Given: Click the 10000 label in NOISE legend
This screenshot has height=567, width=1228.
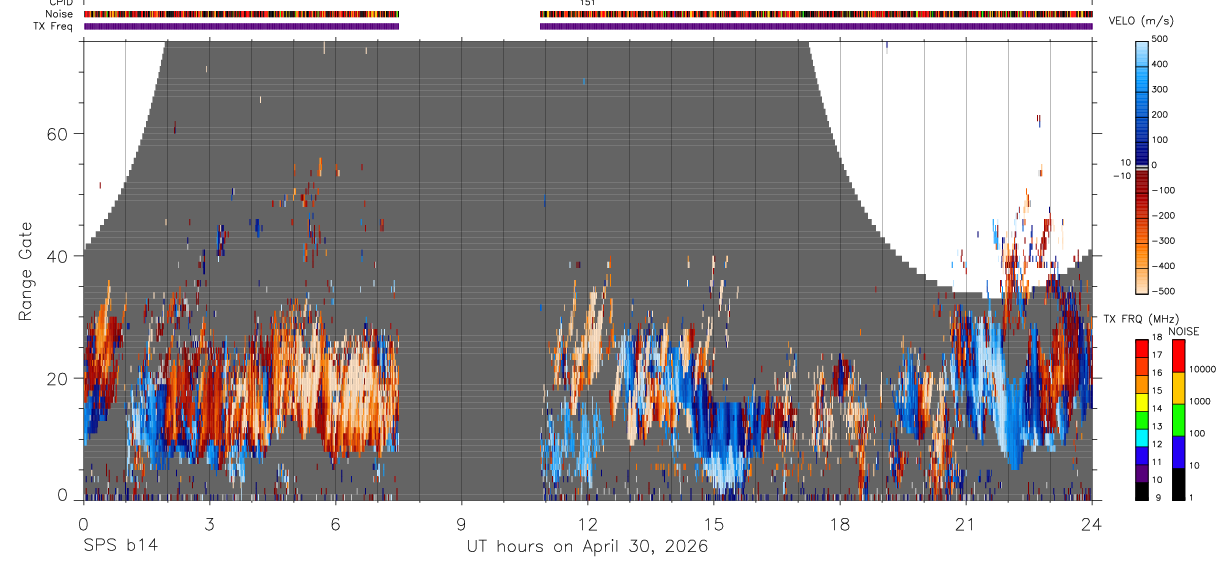Looking at the screenshot, I should tap(1202, 369).
